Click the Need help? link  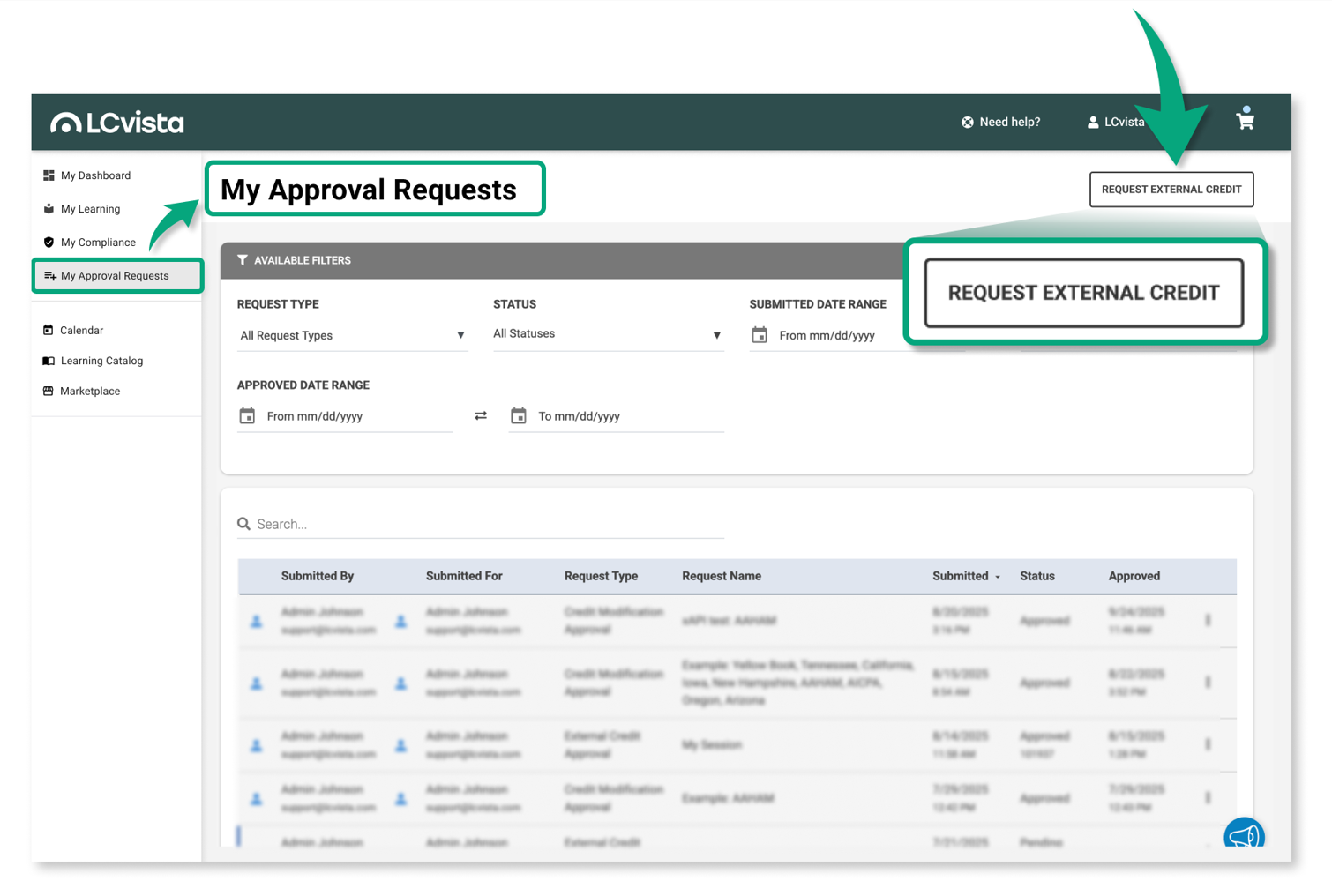click(x=1000, y=123)
